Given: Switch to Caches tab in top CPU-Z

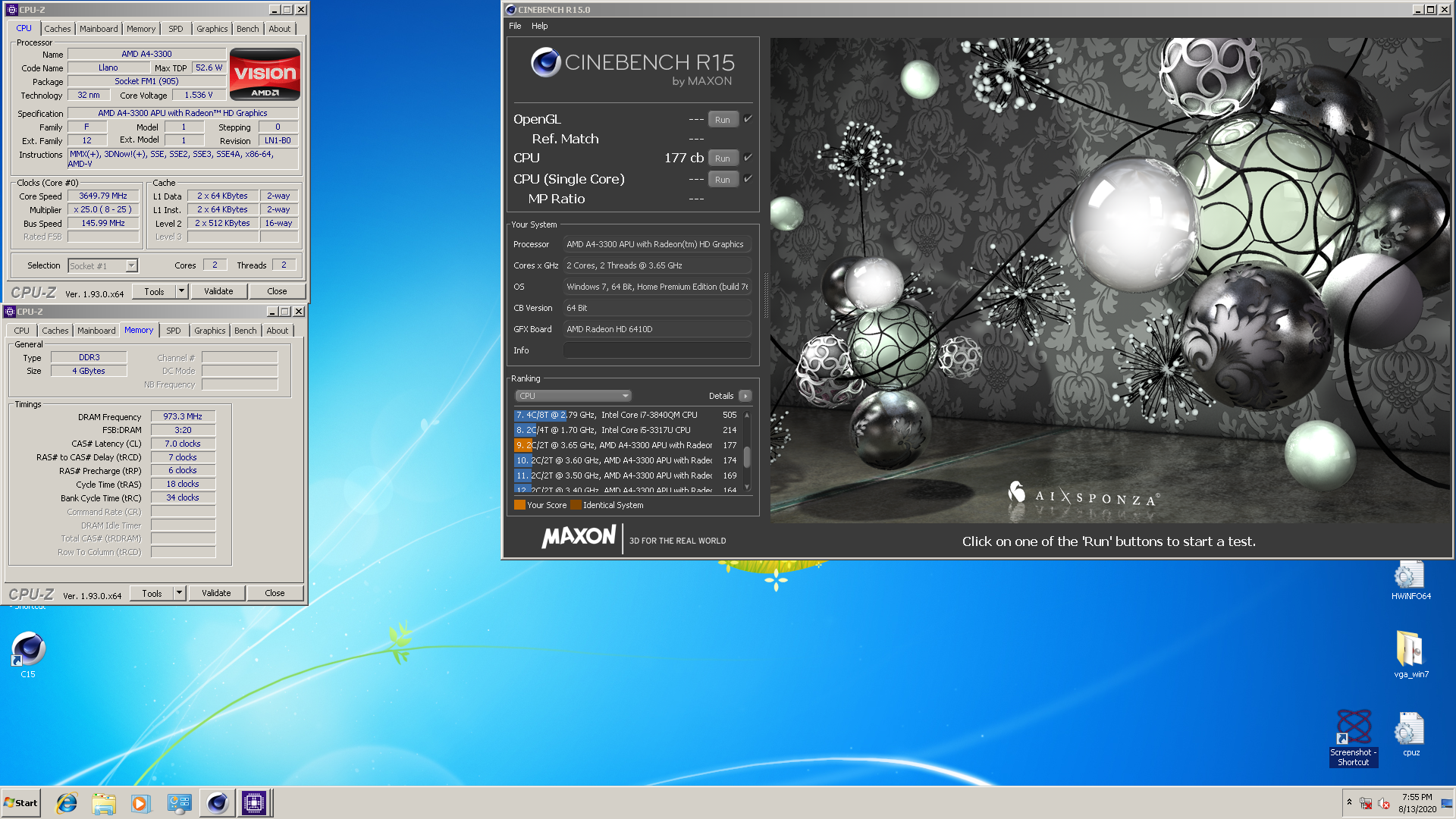Looking at the screenshot, I should pos(57,29).
